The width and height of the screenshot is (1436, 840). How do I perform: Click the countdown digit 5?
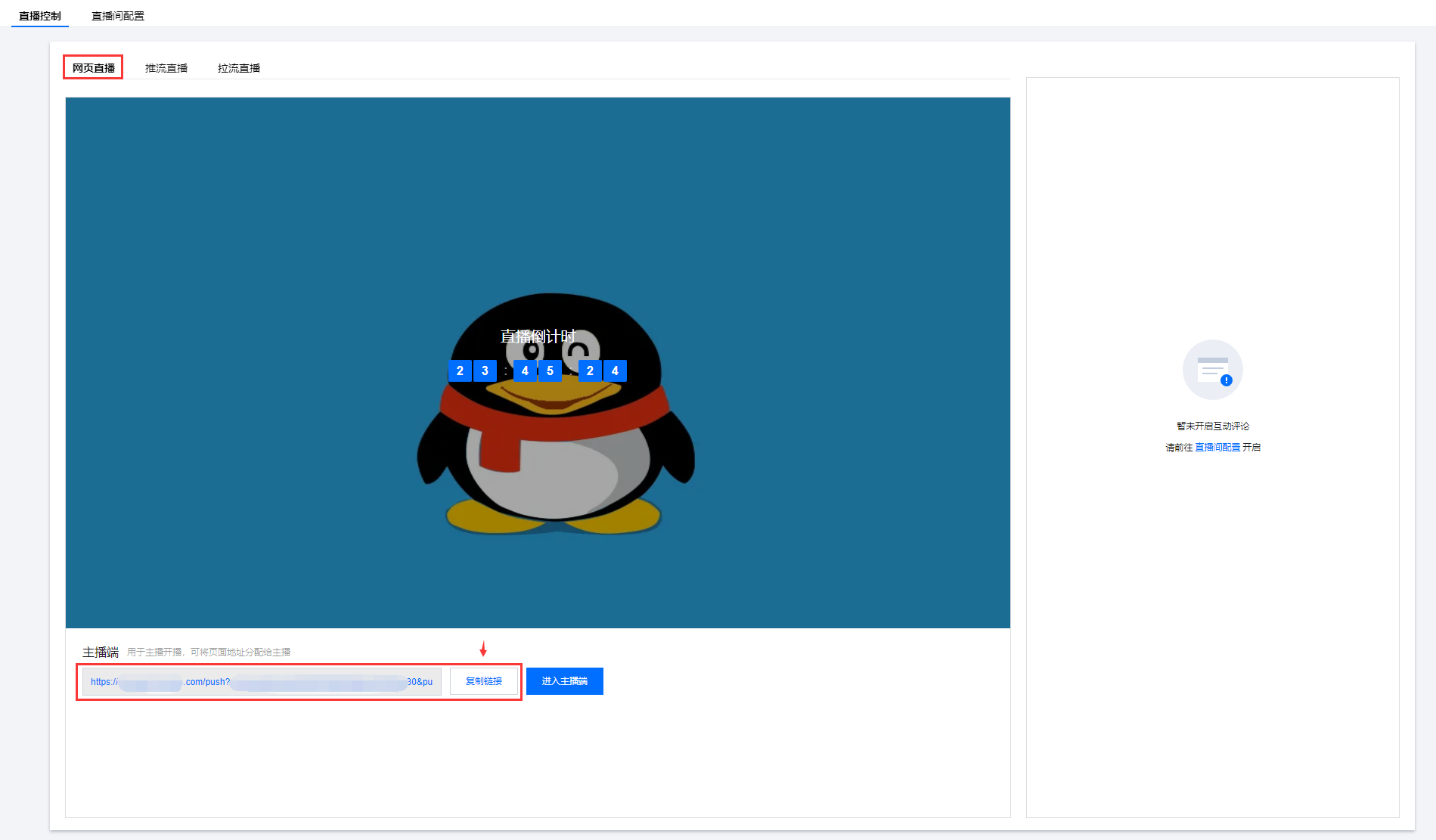pos(550,370)
